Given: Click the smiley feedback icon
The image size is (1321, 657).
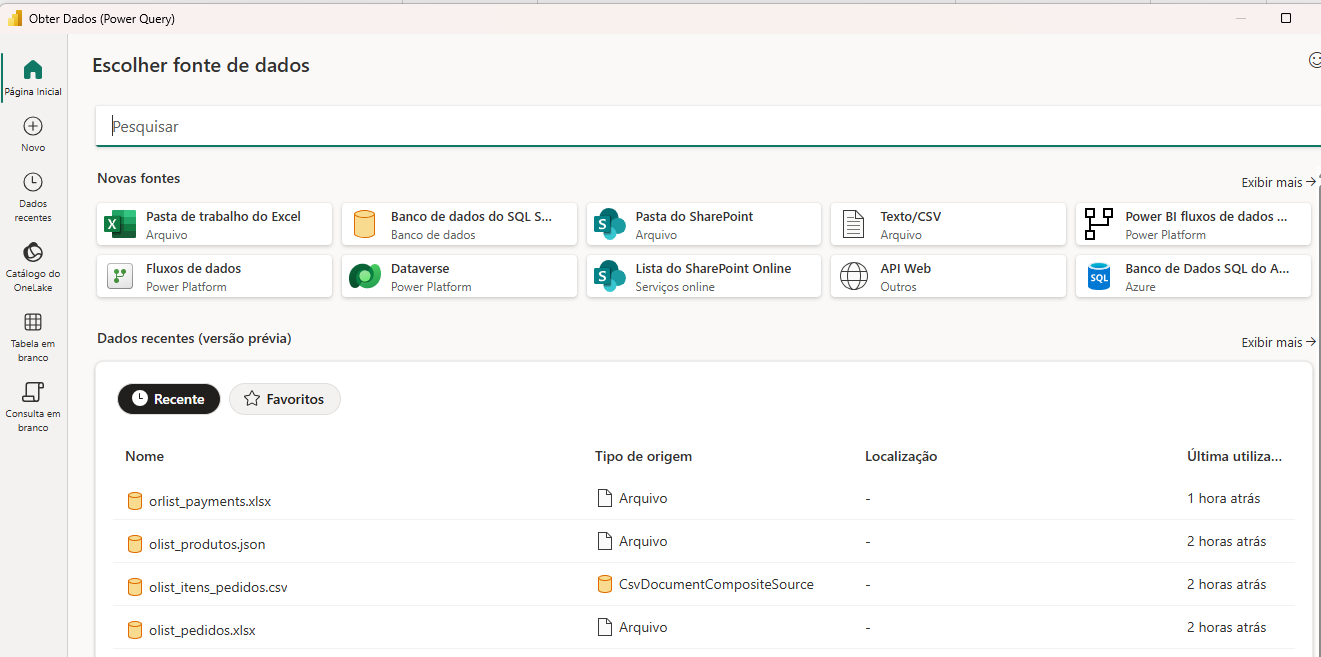Looking at the screenshot, I should coord(1315,60).
